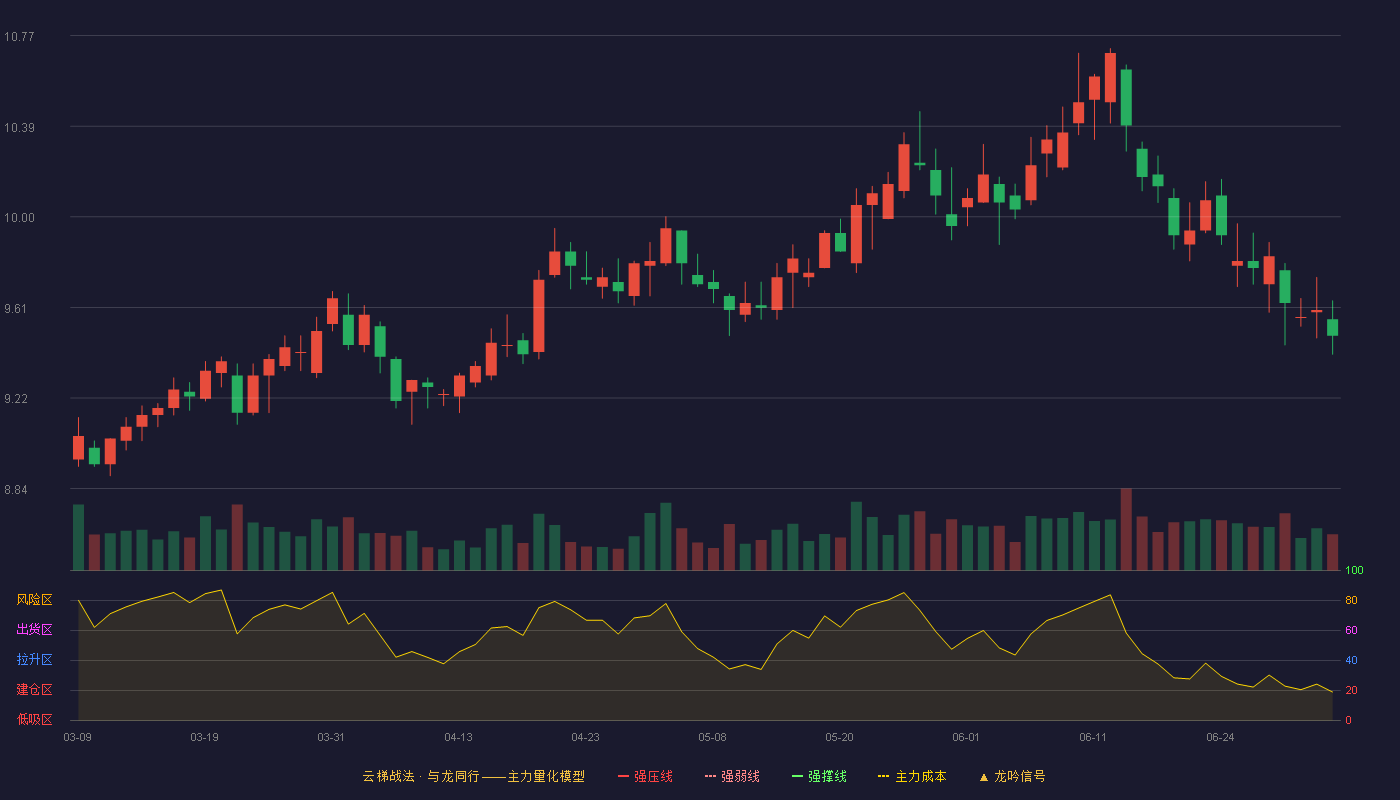The width and height of the screenshot is (1400, 800).
Task: Click the green 100 indicator scale value
Action: coord(1354,570)
